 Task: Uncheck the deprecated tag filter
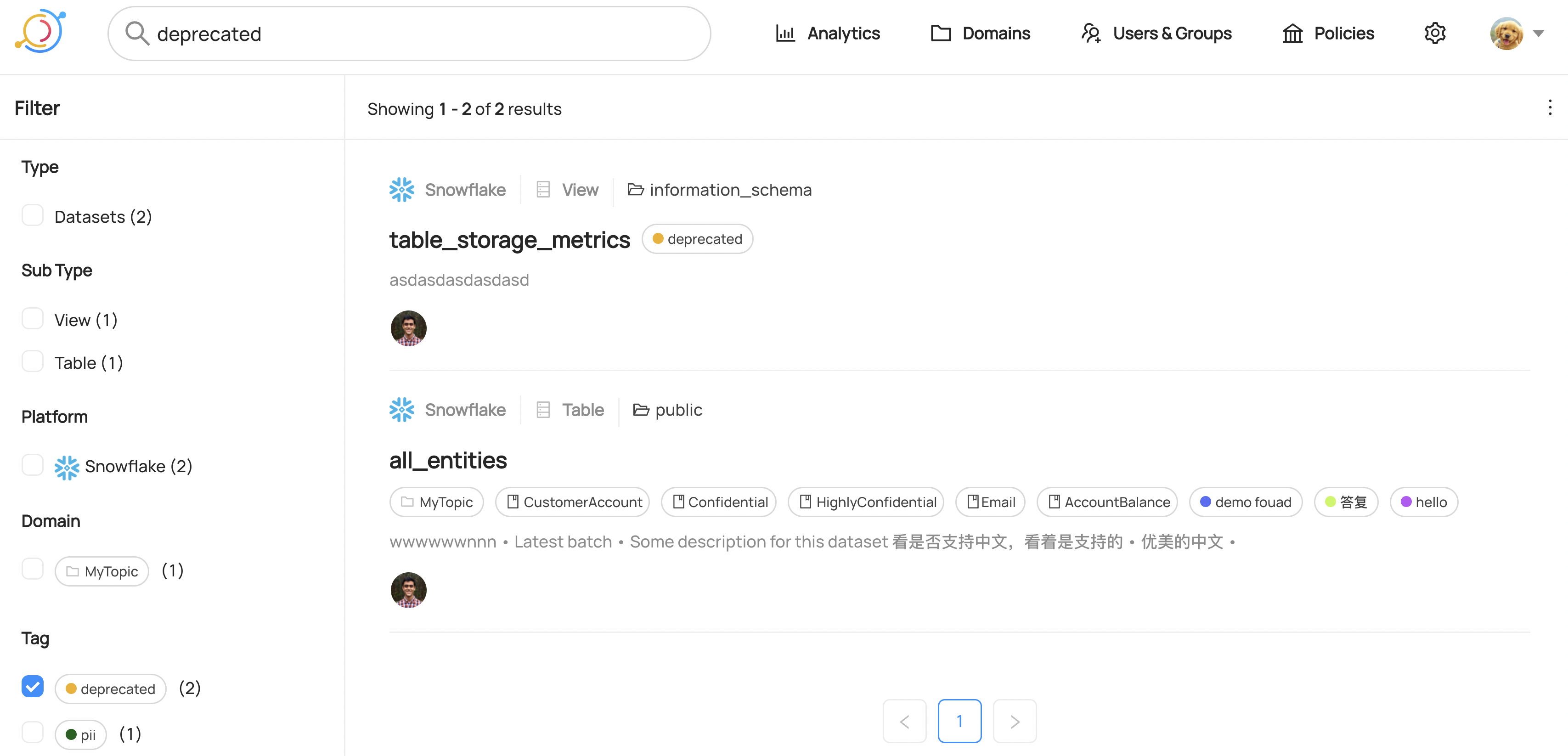pos(32,687)
